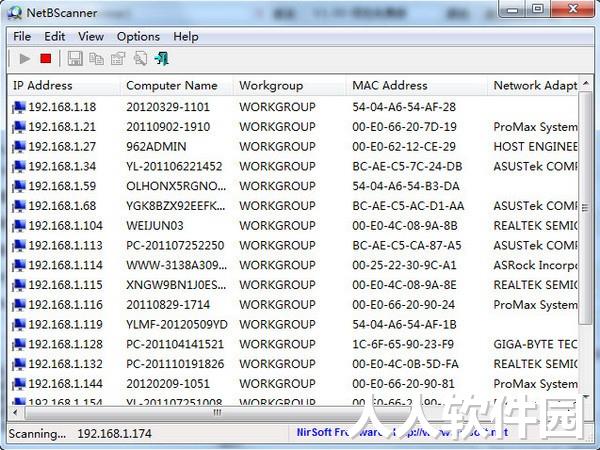
Task: Open the View menu
Action: tap(91, 37)
